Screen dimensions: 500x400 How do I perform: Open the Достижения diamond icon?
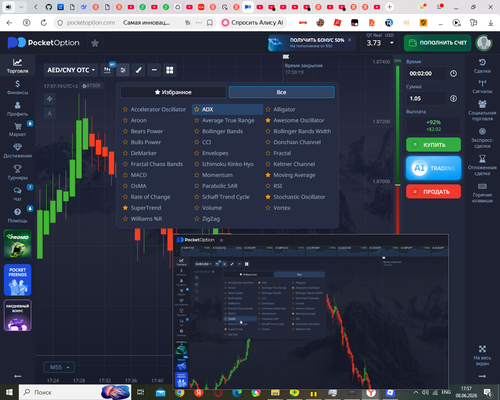point(17,150)
